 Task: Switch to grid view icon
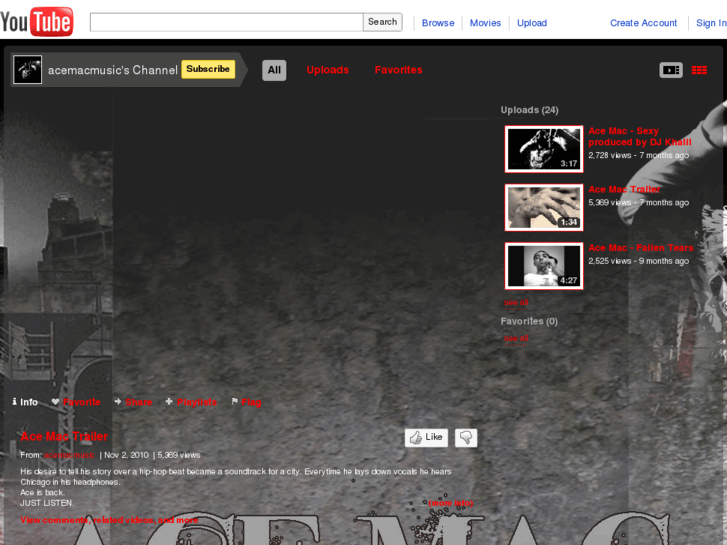click(x=699, y=70)
